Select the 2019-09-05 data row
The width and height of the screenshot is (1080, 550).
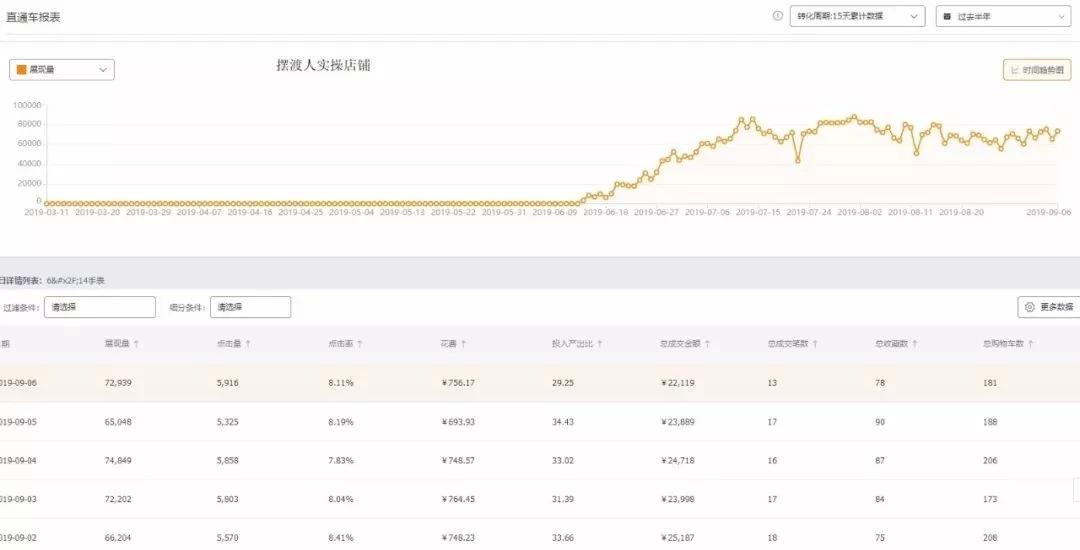tap(540, 422)
